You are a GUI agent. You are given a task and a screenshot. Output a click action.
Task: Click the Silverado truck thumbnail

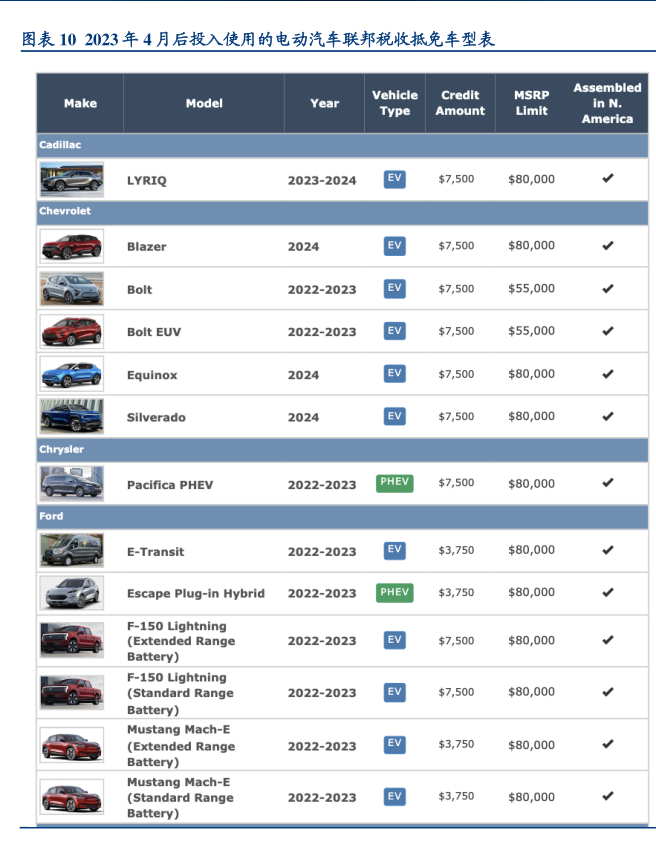coord(72,416)
